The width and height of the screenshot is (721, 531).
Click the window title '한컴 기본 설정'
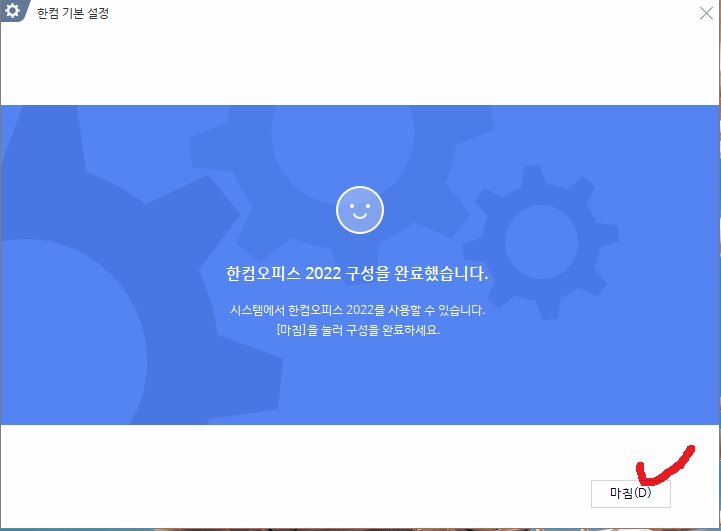[x=73, y=13]
